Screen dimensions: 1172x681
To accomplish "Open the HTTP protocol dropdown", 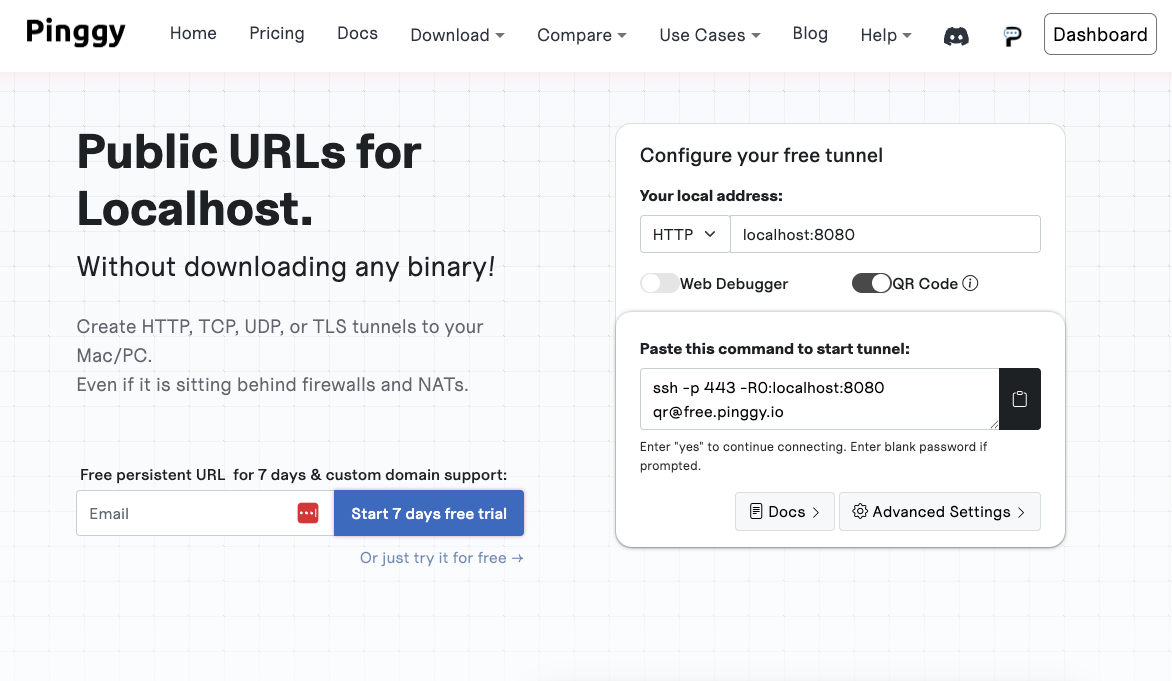I will [685, 234].
